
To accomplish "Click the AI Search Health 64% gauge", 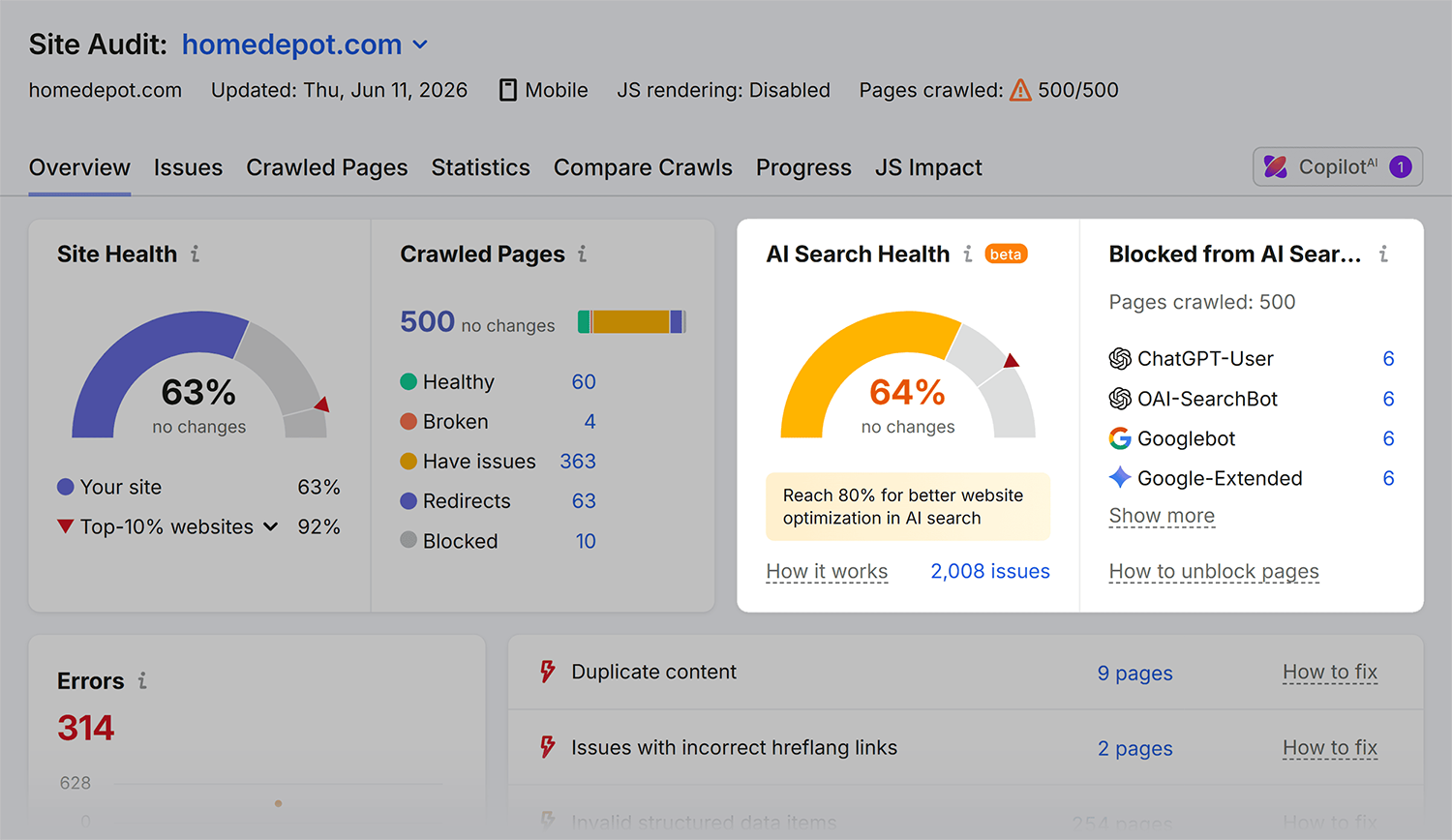I will pos(908,375).
